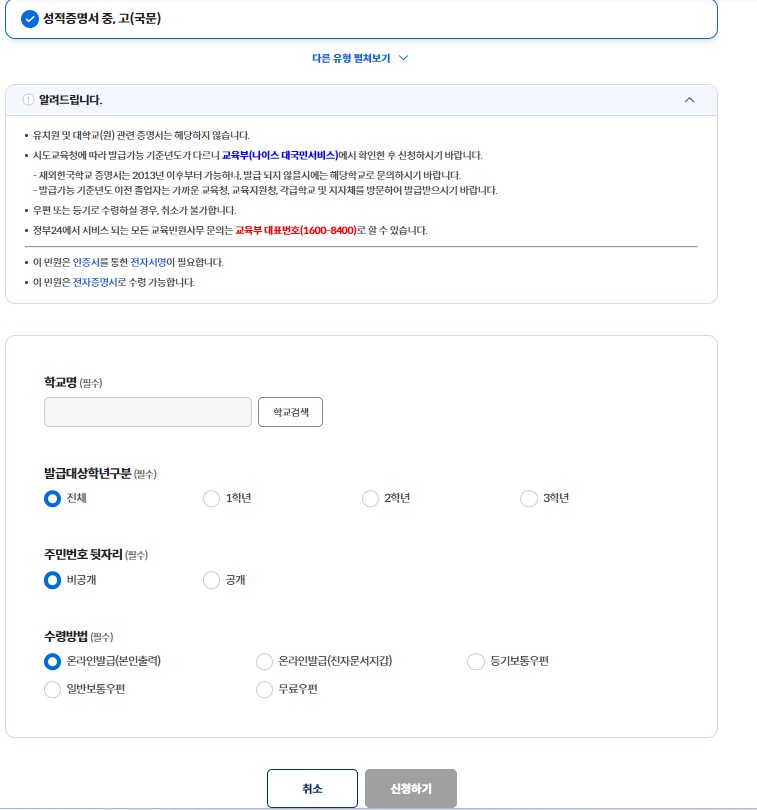Select the 전체 grade radio button
This screenshot has height=810, width=757.
(52, 499)
